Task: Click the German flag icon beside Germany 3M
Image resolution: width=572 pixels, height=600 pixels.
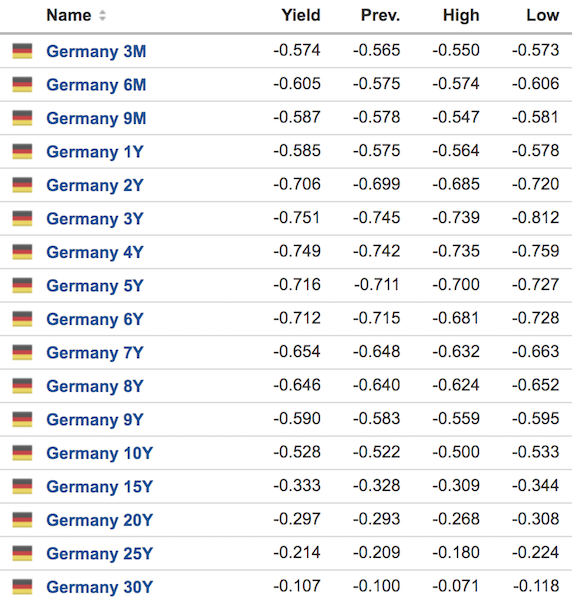Action: point(22,51)
